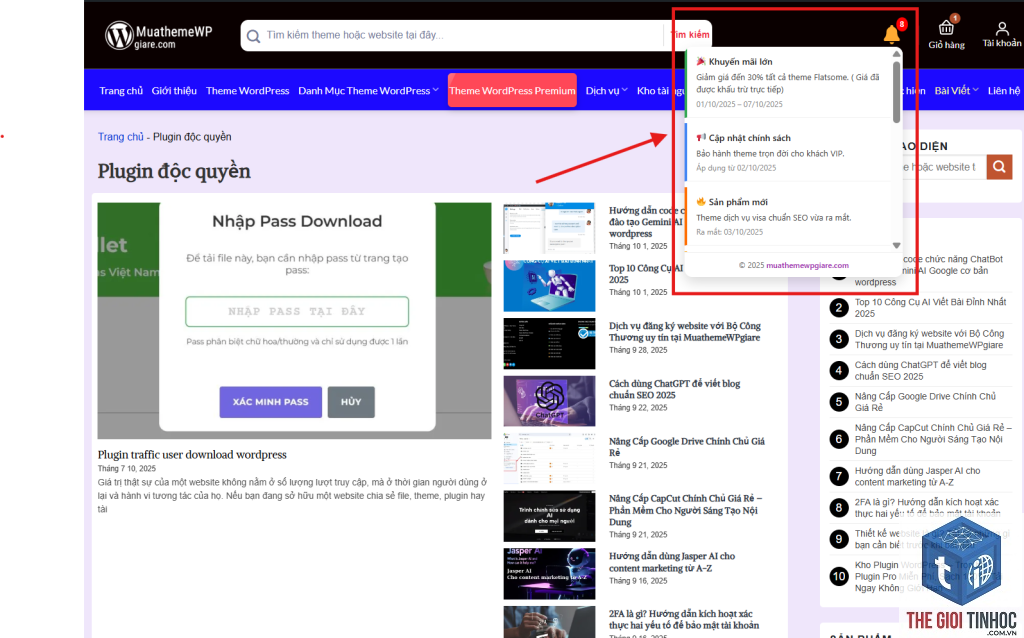This screenshot has width=1024, height=638.
Task: Click the number 5 badge in the list
Action: [x=839, y=402]
